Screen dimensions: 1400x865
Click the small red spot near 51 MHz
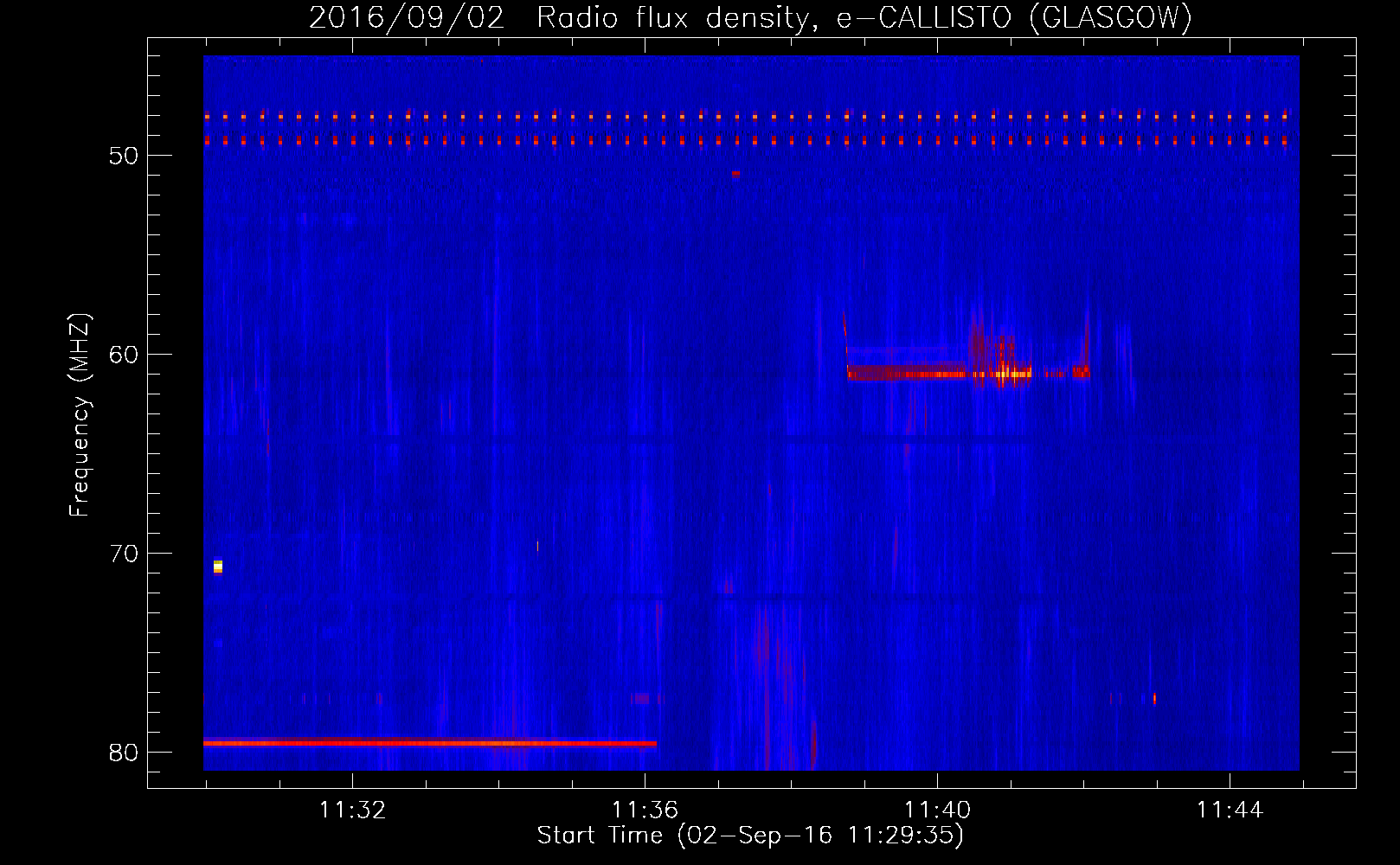pos(735,173)
